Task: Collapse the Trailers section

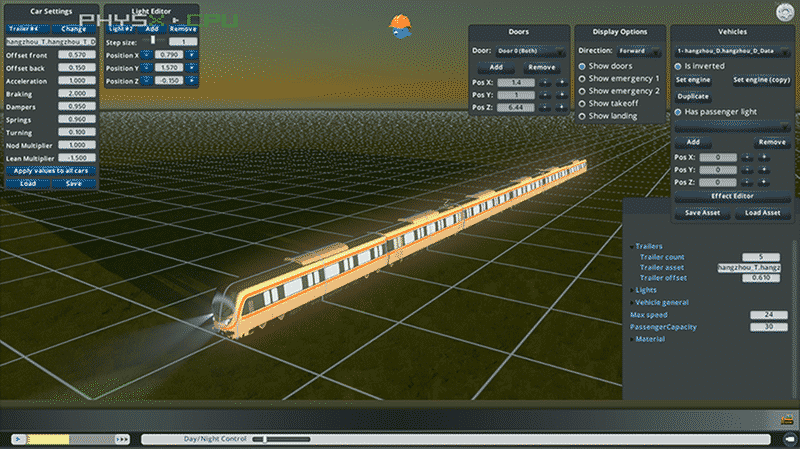Action: pos(632,245)
